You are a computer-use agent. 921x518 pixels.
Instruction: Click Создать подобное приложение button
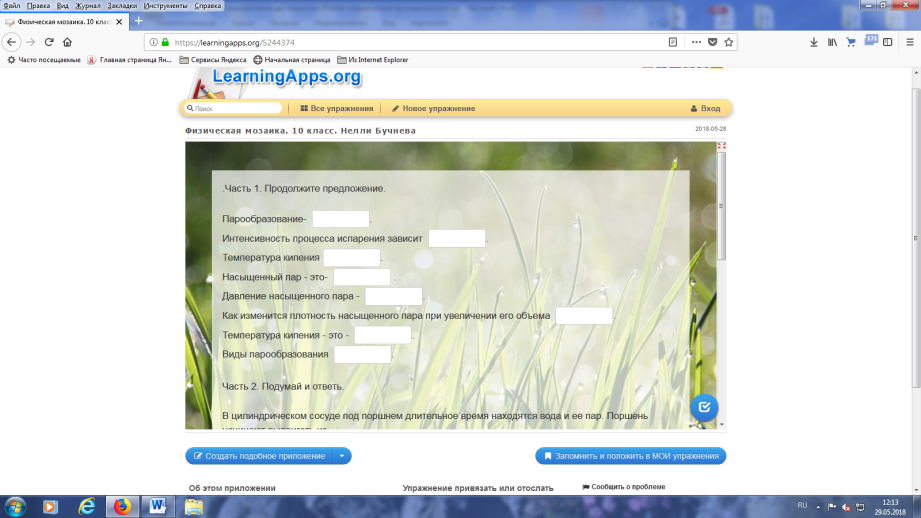pyautogui.click(x=259, y=456)
